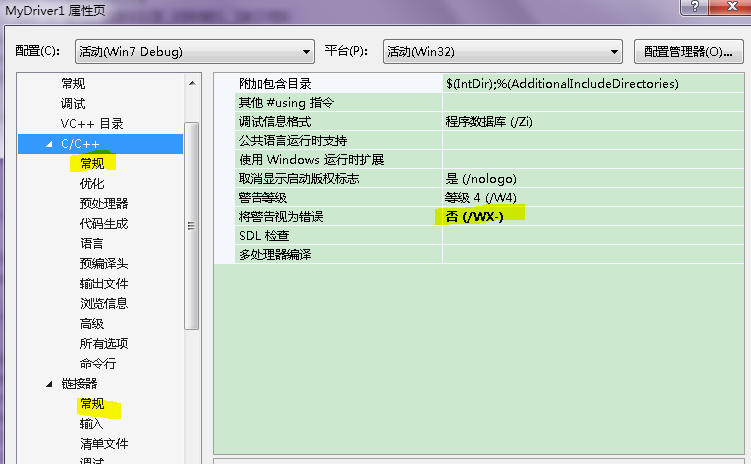Image resolution: width=751 pixels, height=464 pixels.
Task: Click the empty value cell for 多处理器编译
Action: click(593, 254)
